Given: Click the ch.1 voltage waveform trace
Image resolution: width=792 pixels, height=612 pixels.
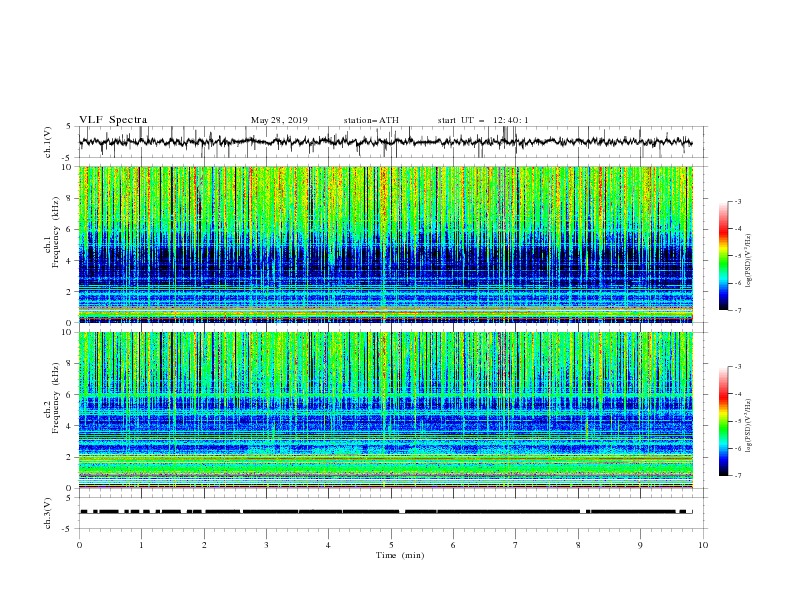Looking at the screenshot, I should point(385,141).
